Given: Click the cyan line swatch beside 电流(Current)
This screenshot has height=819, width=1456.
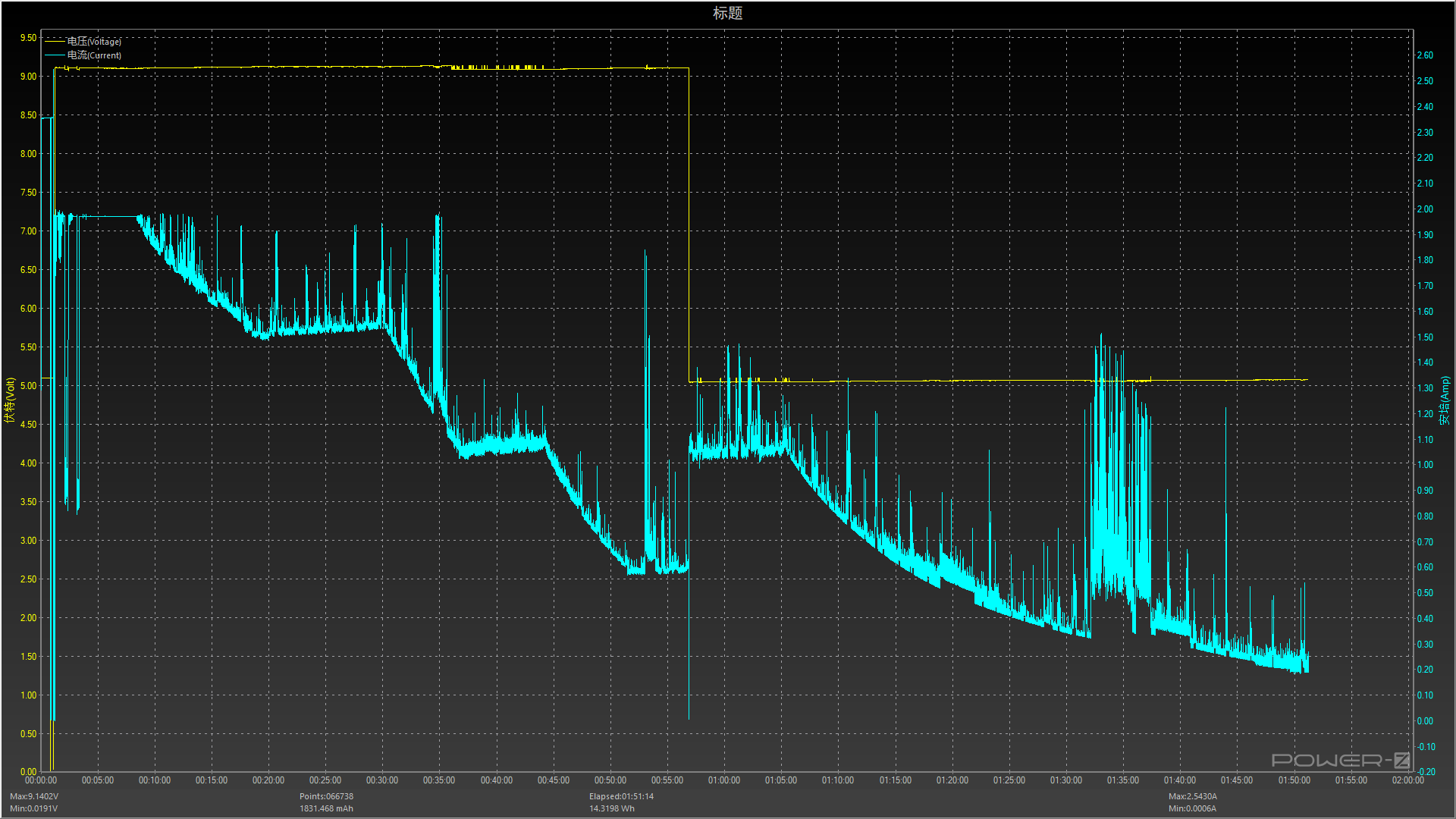Looking at the screenshot, I should (55, 55).
